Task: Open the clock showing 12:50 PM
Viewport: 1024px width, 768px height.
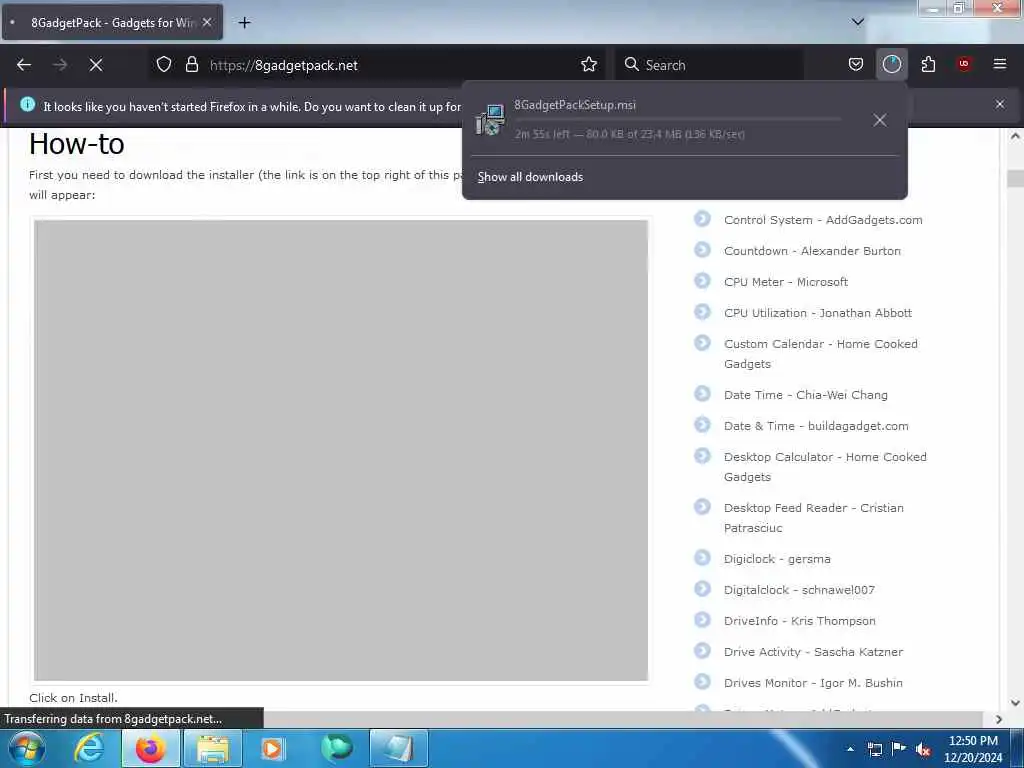Action: pyautogui.click(x=973, y=749)
